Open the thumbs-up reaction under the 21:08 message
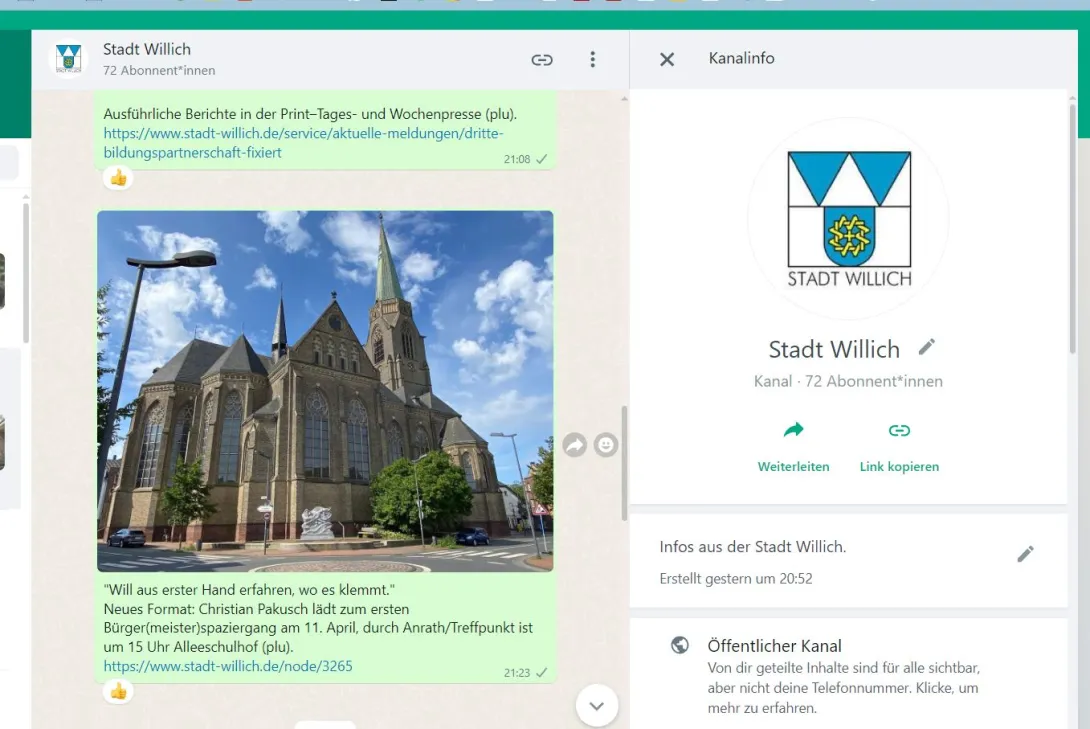 pos(118,179)
